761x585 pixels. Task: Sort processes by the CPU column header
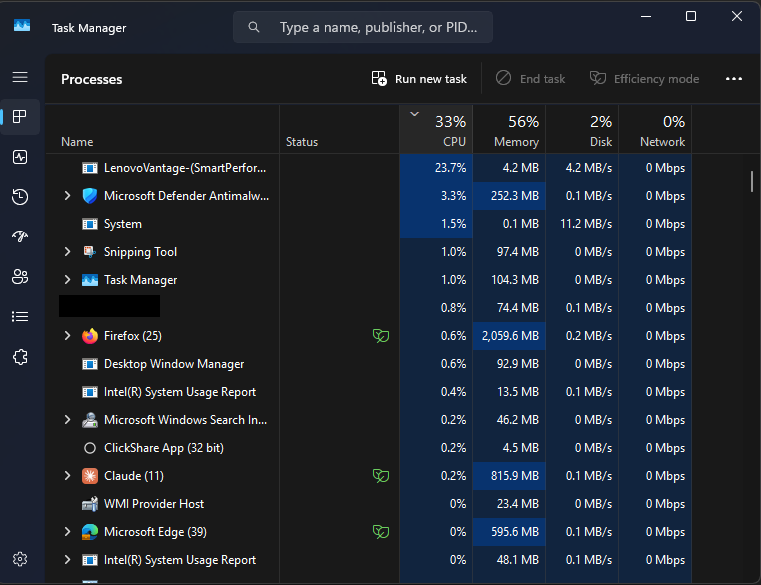[436, 130]
